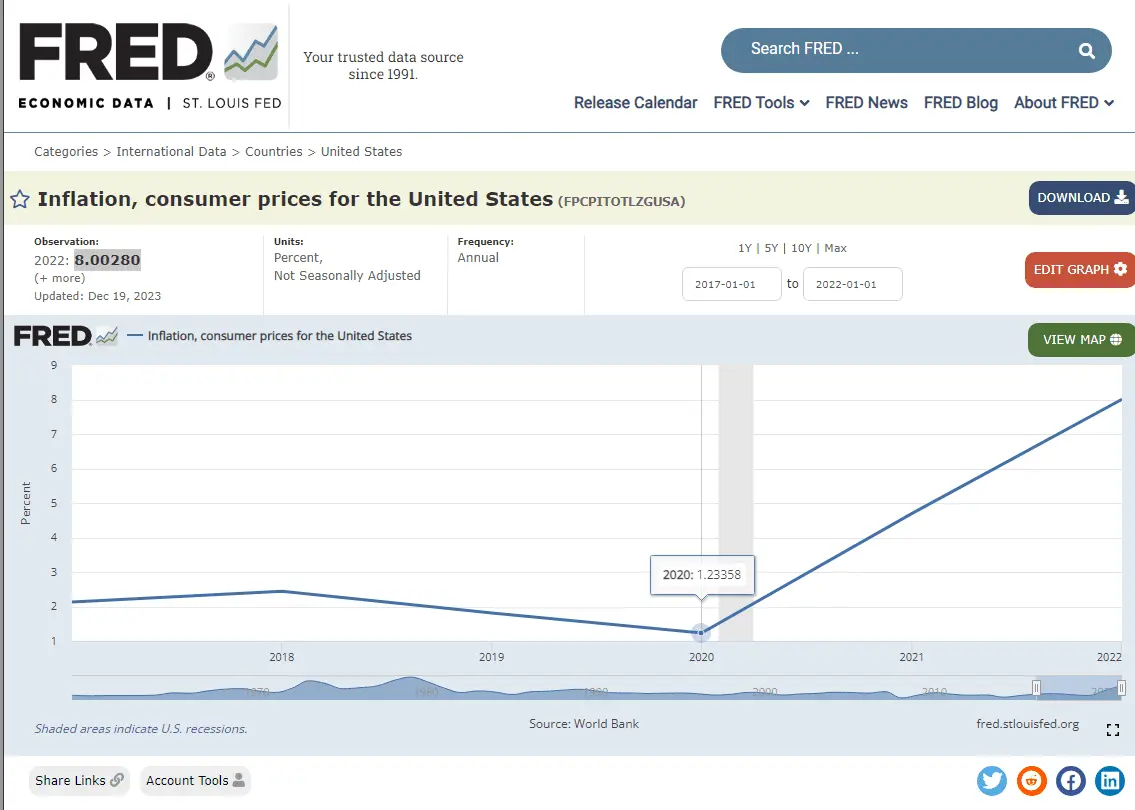The width and height of the screenshot is (1135, 810).
Task: Open the FRED Blog page
Action: click(960, 103)
